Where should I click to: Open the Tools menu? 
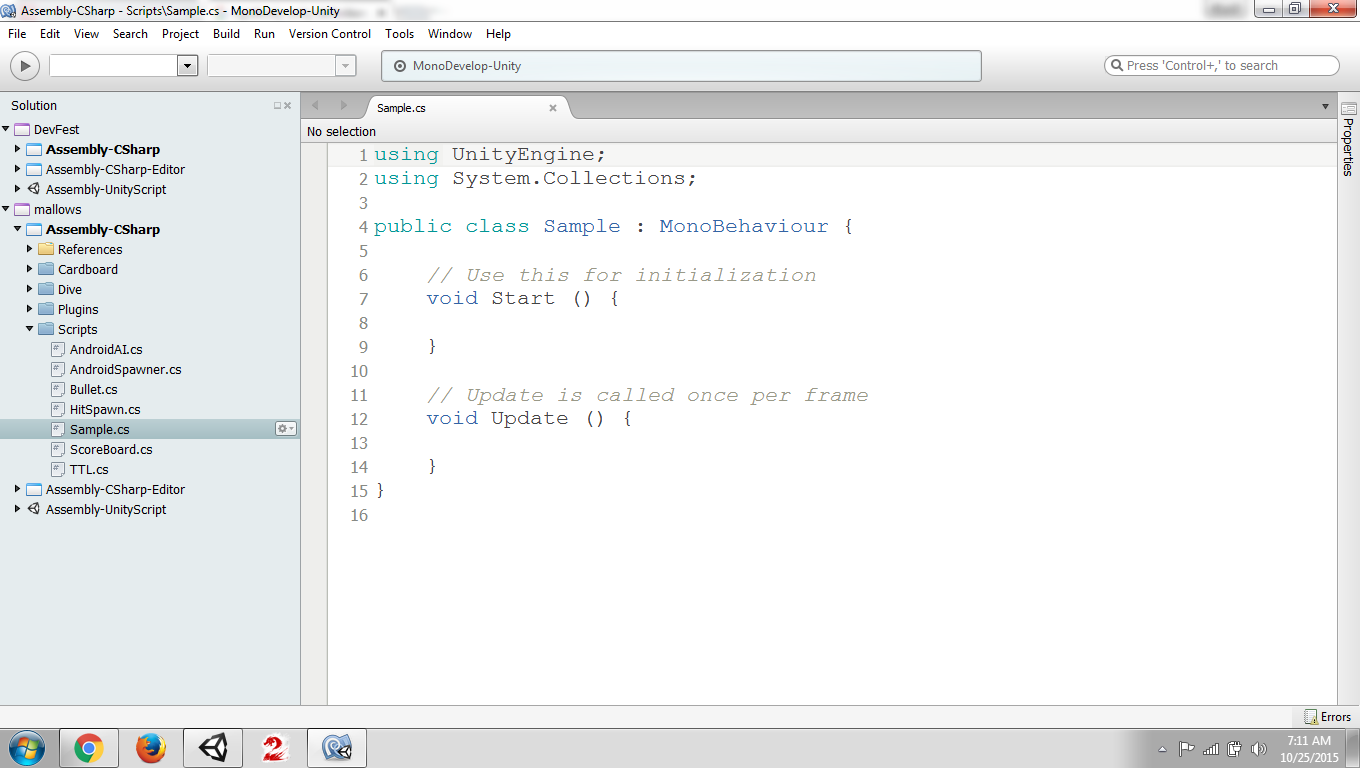tap(400, 34)
